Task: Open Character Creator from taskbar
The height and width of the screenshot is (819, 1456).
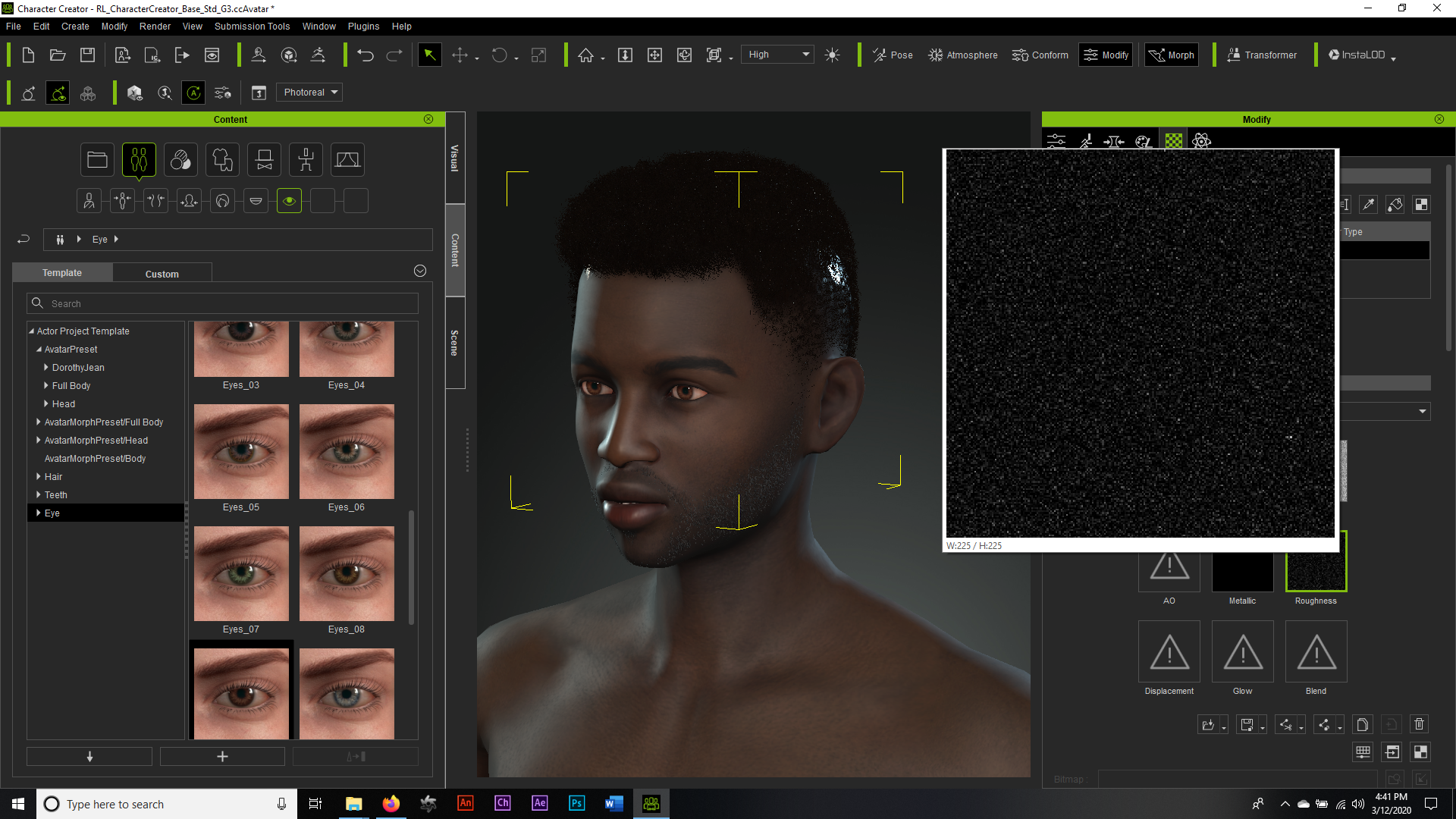Action: click(651, 804)
